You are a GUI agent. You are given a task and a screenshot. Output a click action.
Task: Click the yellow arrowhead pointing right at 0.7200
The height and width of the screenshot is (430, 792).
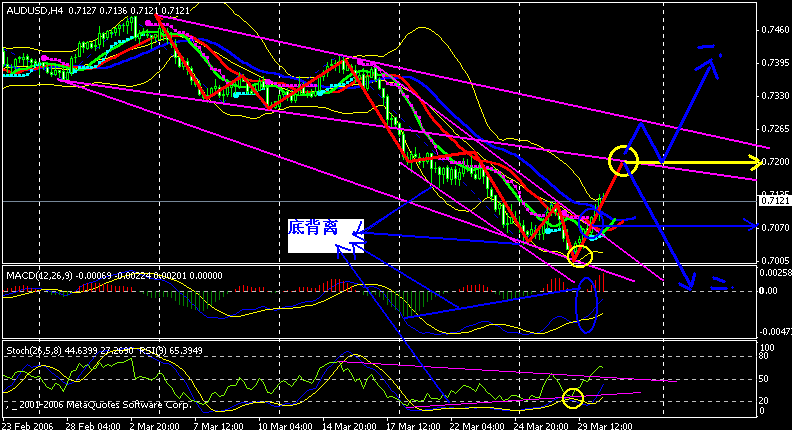point(756,163)
